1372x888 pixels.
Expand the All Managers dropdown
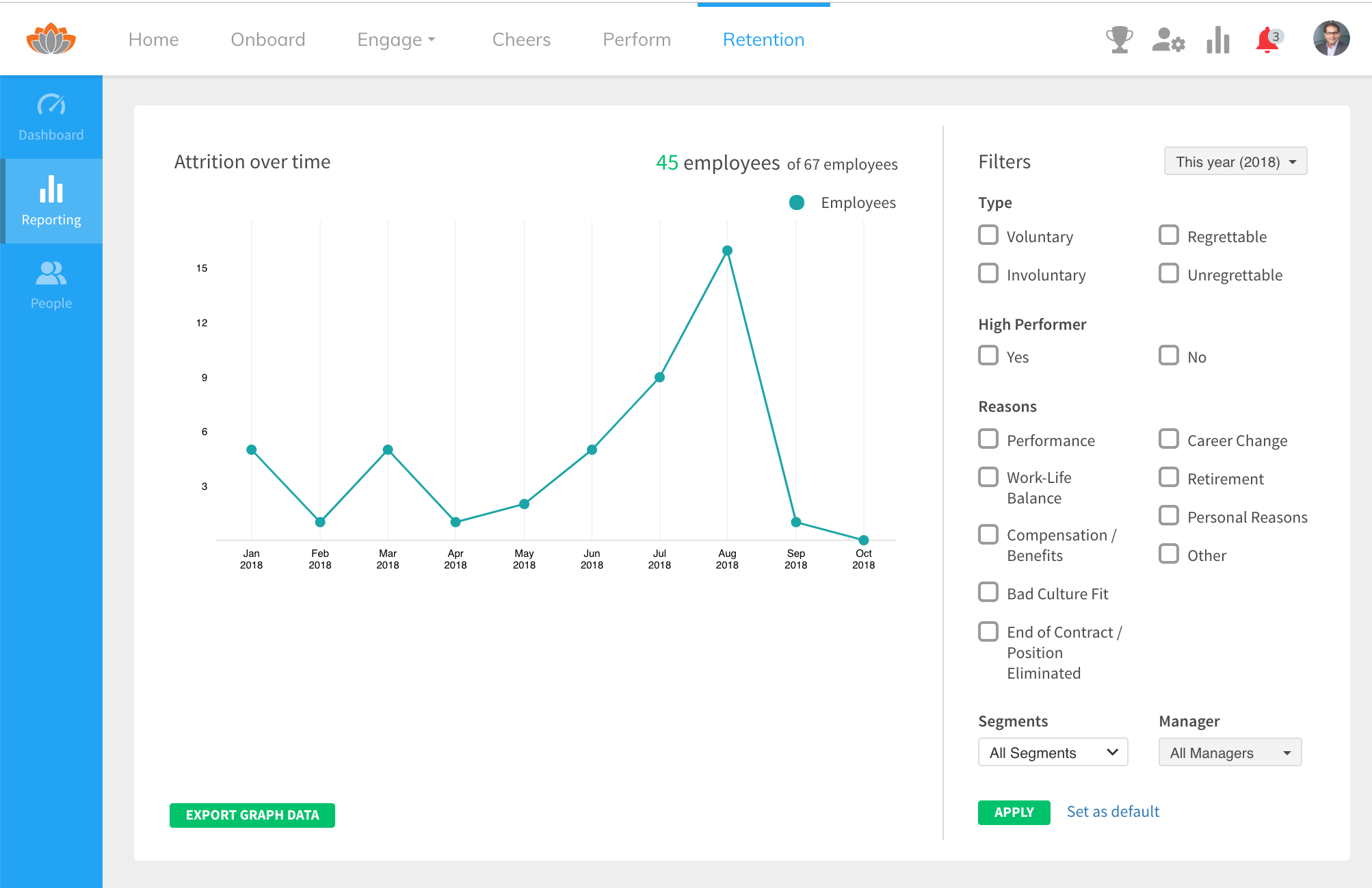pos(1230,753)
